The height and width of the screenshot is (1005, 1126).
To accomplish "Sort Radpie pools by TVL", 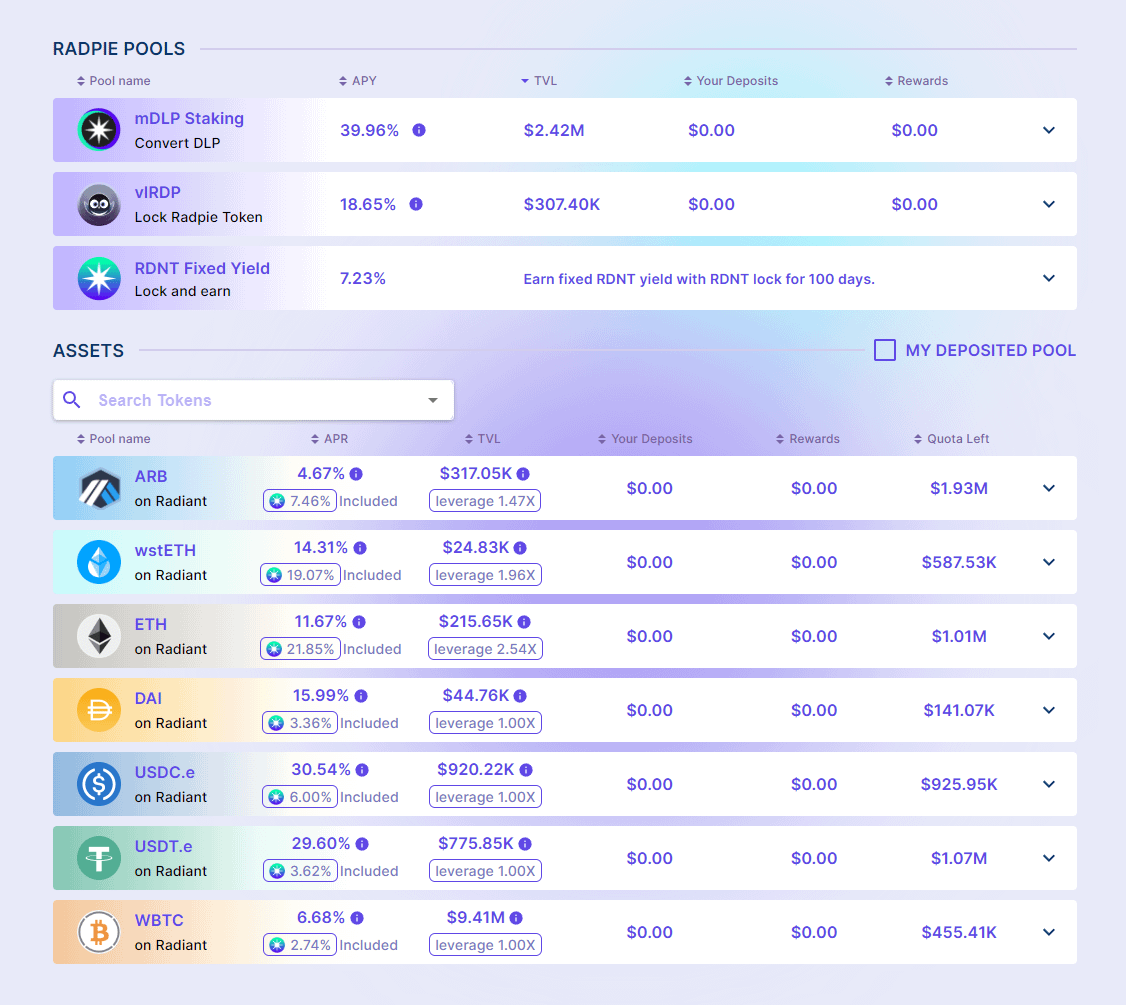I will 539,81.
